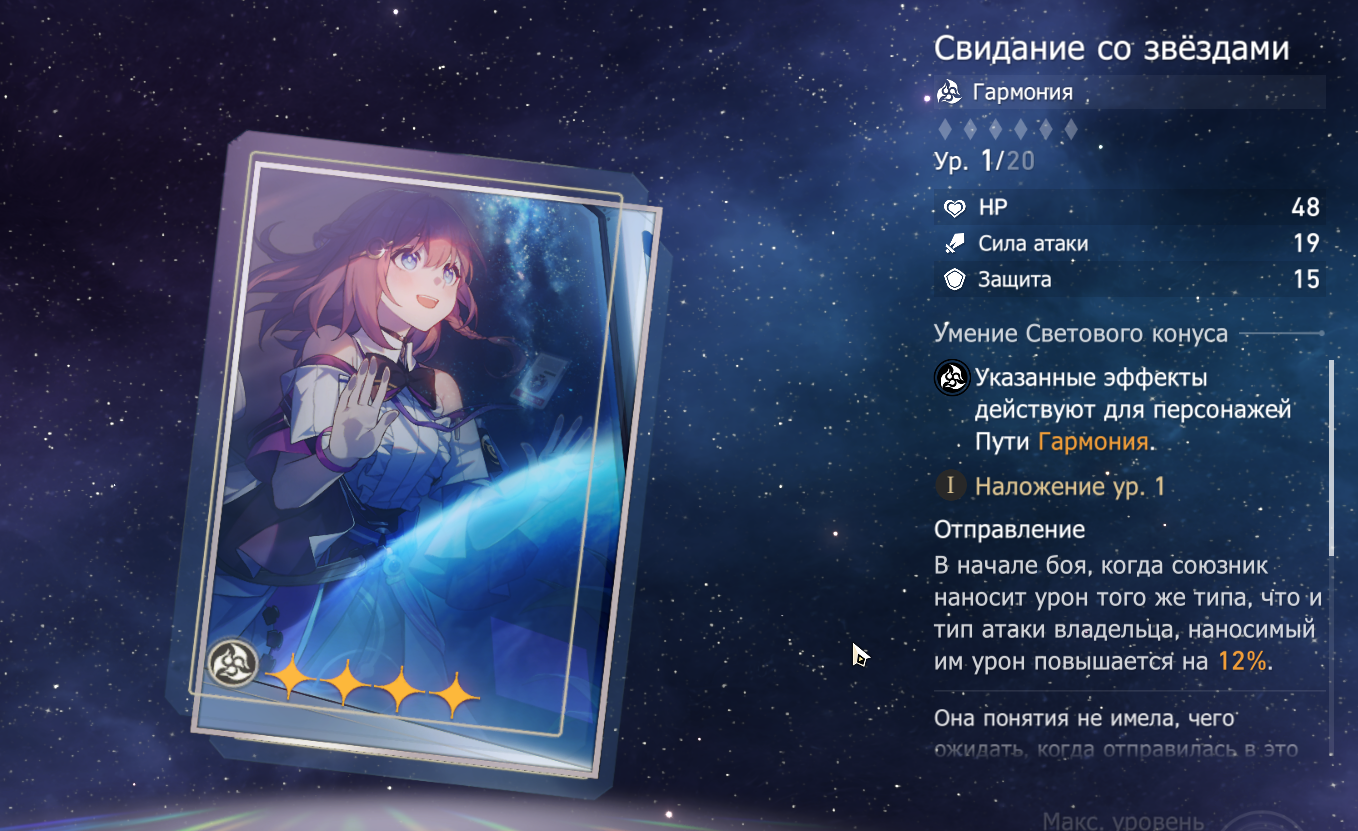The width and height of the screenshot is (1358, 831).
Task: Click the orange Гармония link in description
Action: click(1092, 441)
